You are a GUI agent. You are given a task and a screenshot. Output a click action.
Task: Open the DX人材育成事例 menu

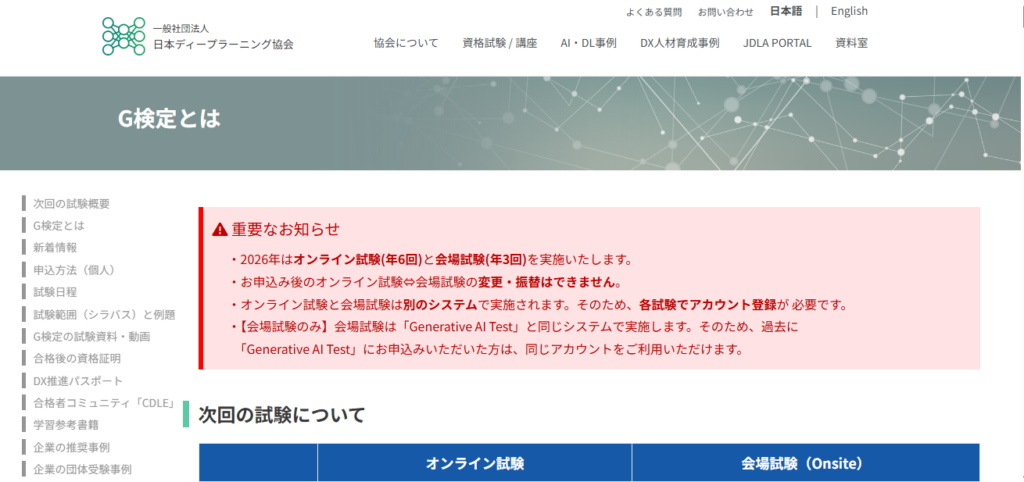coord(679,43)
